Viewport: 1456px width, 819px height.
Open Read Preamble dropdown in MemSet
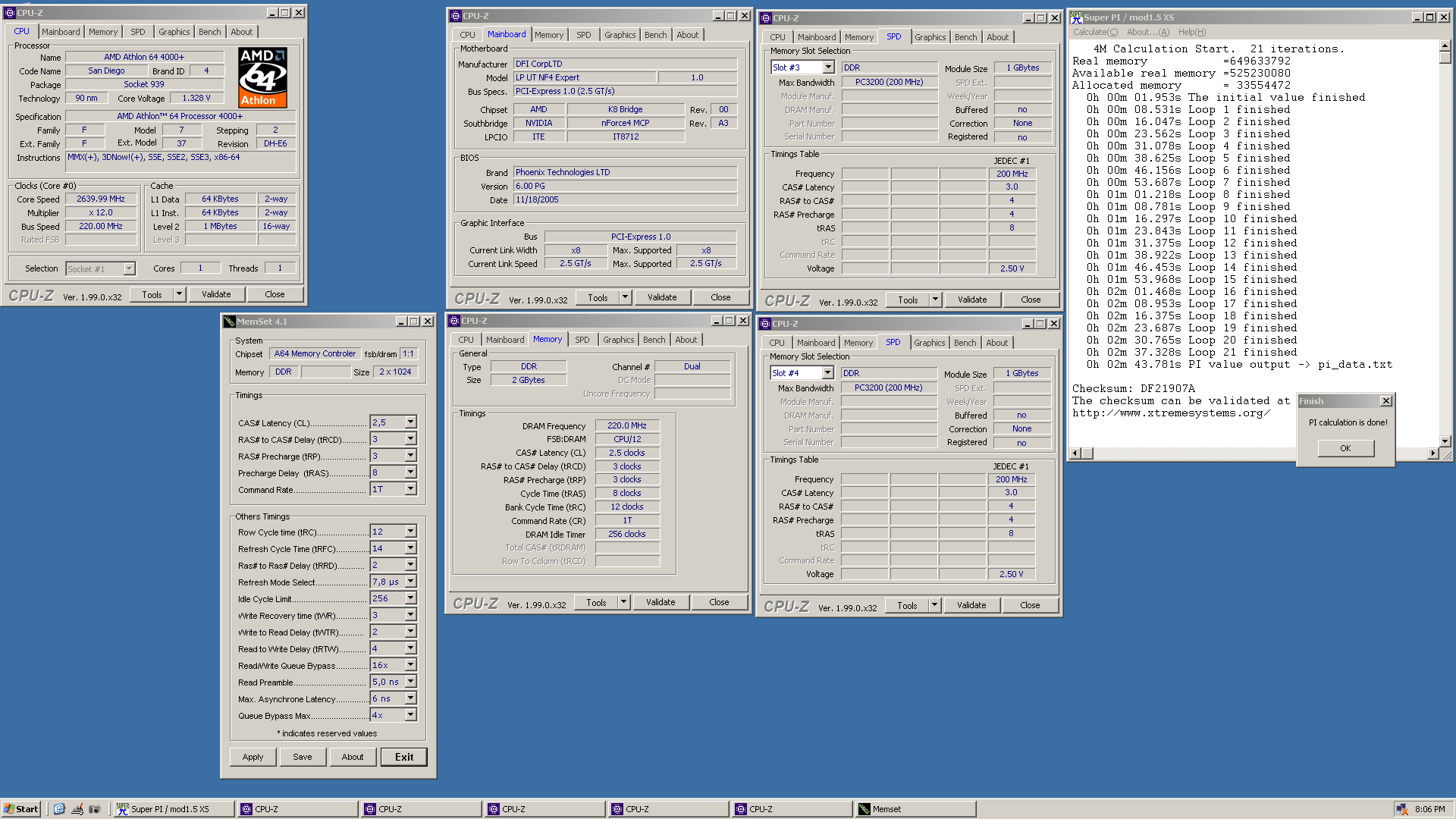pyautogui.click(x=410, y=682)
